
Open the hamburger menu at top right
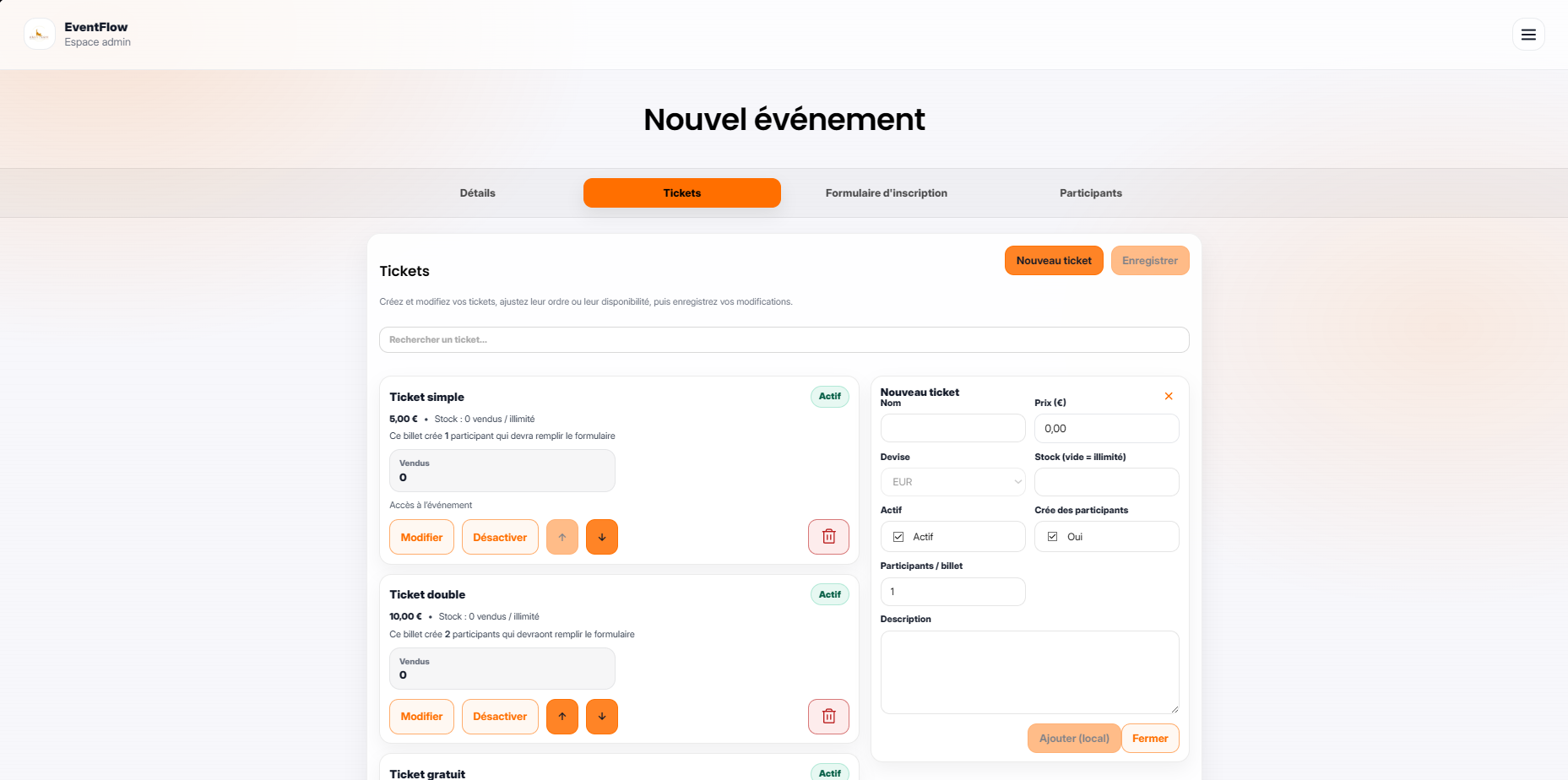coord(1528,35)
